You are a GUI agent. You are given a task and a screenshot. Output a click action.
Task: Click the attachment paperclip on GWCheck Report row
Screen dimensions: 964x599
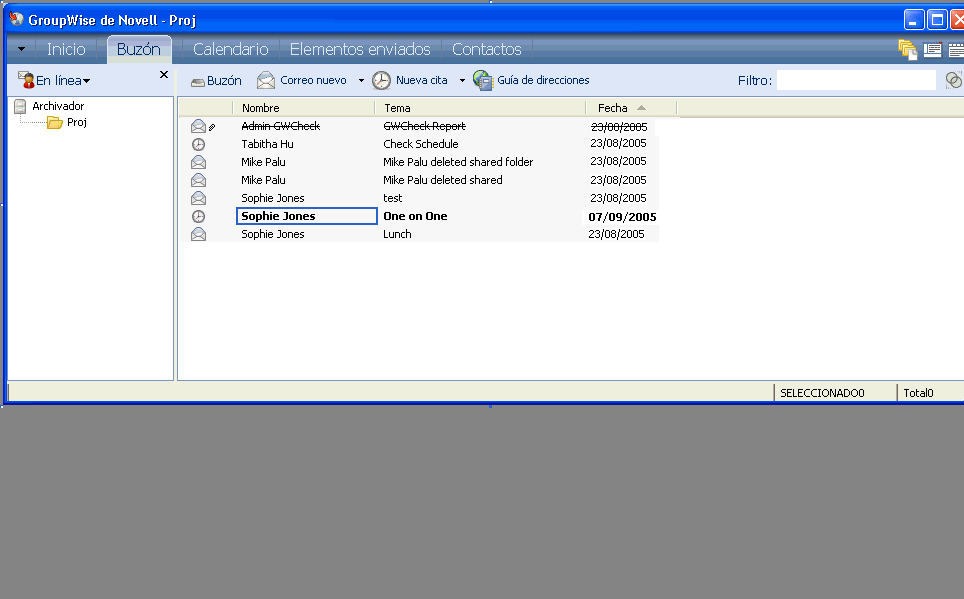click(x=212, y=127)
